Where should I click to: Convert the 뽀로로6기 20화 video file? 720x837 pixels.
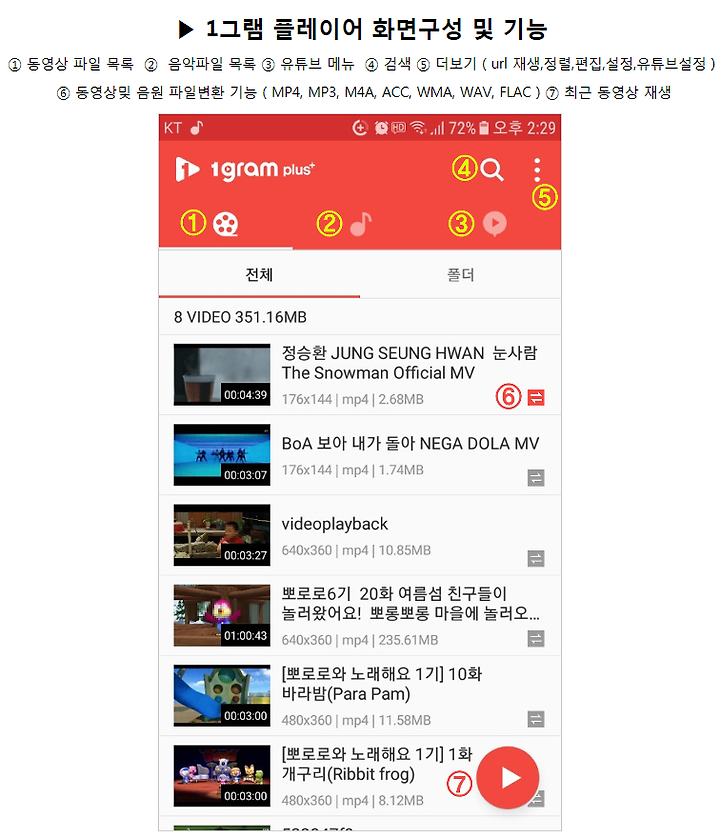[x=536, y=638]
